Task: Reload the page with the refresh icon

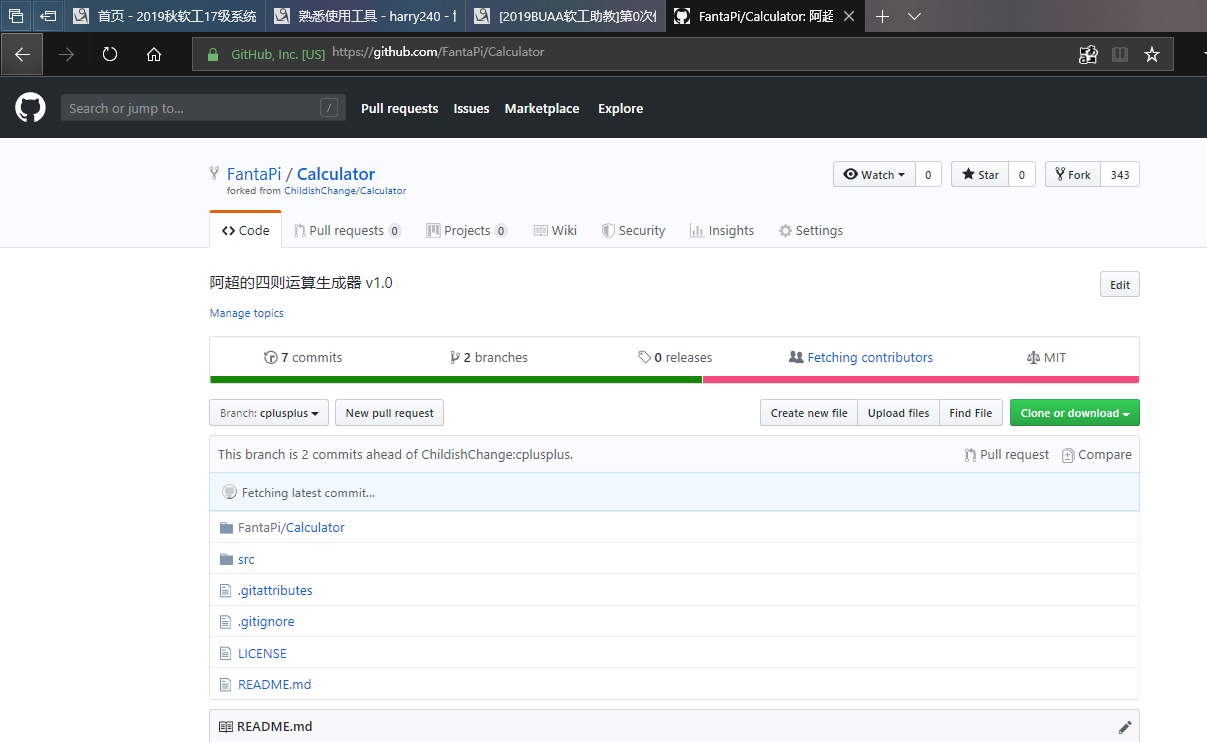Action: pos(110,55)
